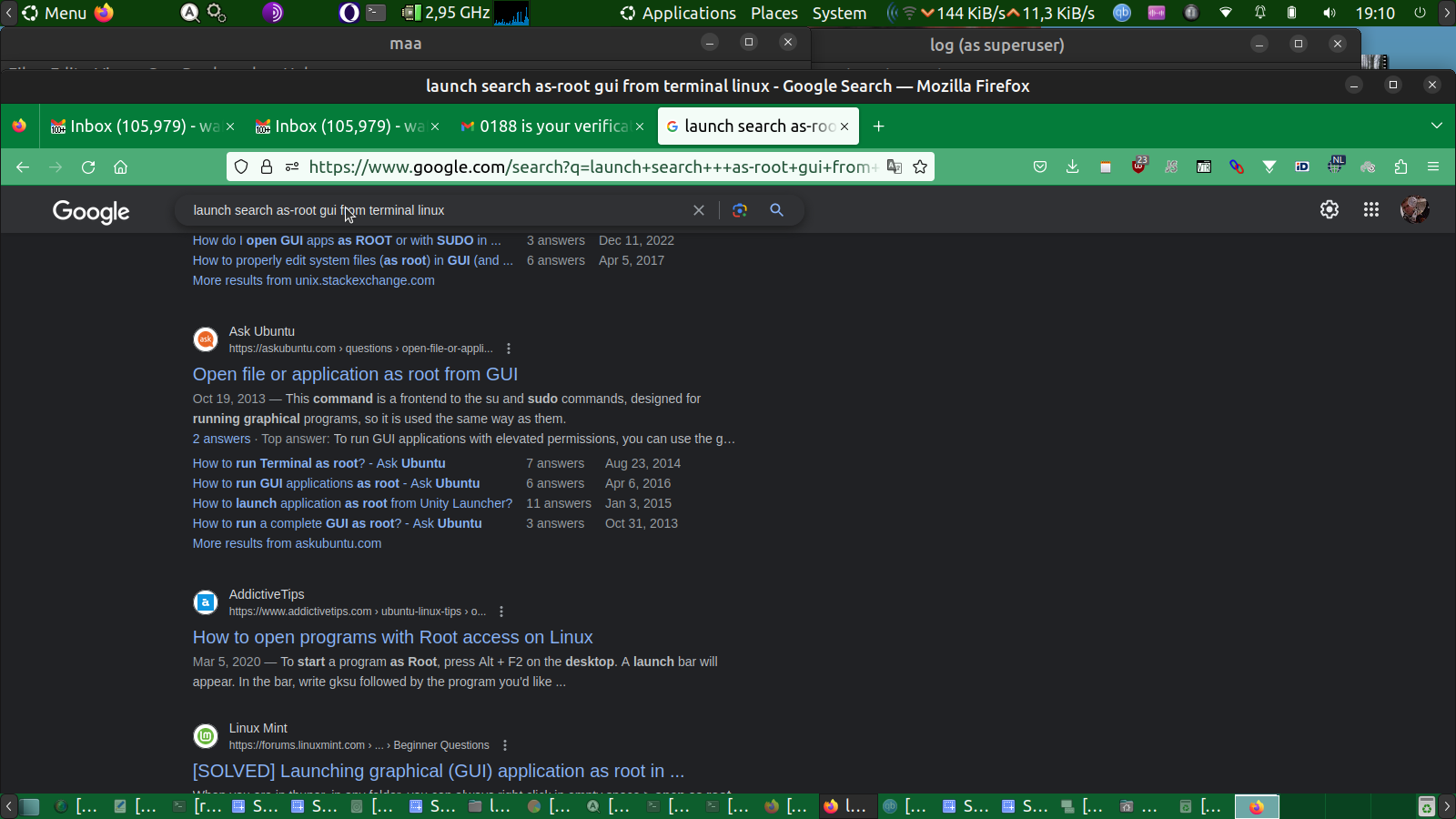Open 'How to run GUI applications as root' link
Viewport: 1456px width, 819px height.
336,483
